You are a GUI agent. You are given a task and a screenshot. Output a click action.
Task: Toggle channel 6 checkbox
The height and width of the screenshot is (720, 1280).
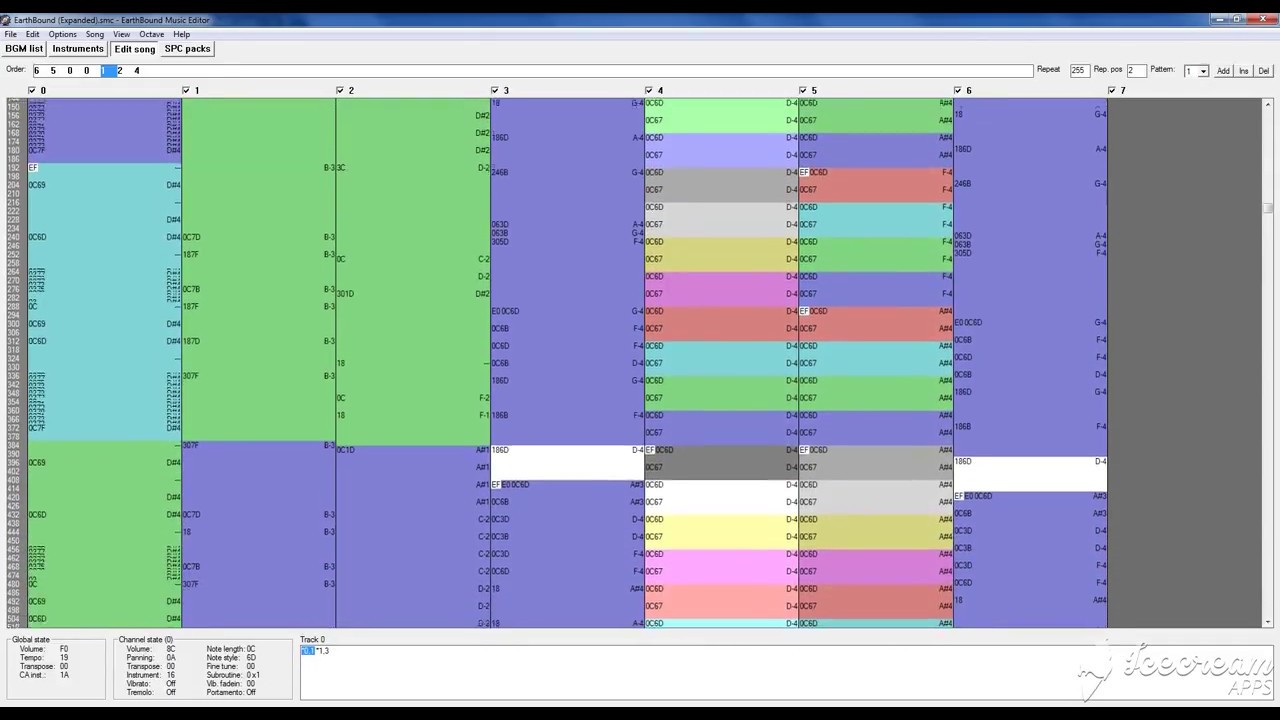coord(957,90)
